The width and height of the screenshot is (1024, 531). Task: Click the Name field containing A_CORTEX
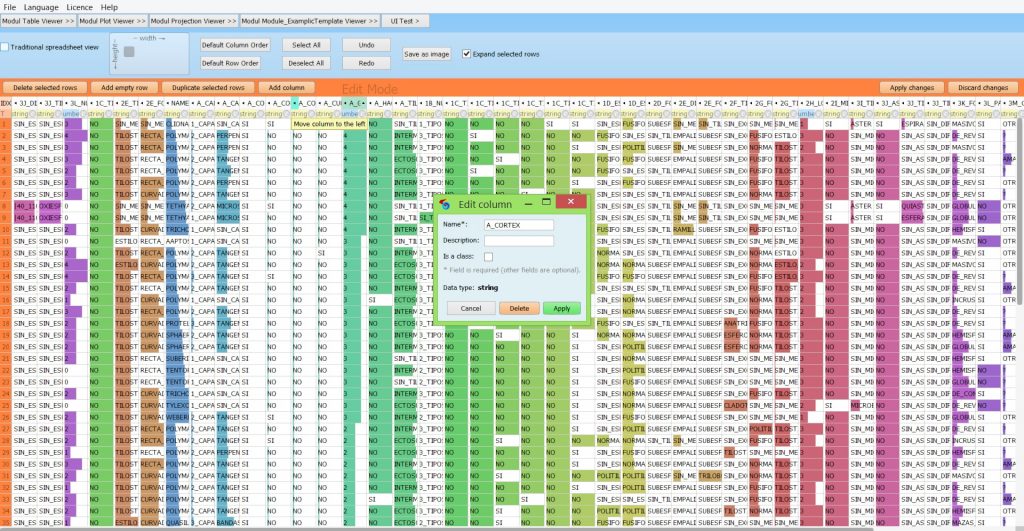click(518, 225)
